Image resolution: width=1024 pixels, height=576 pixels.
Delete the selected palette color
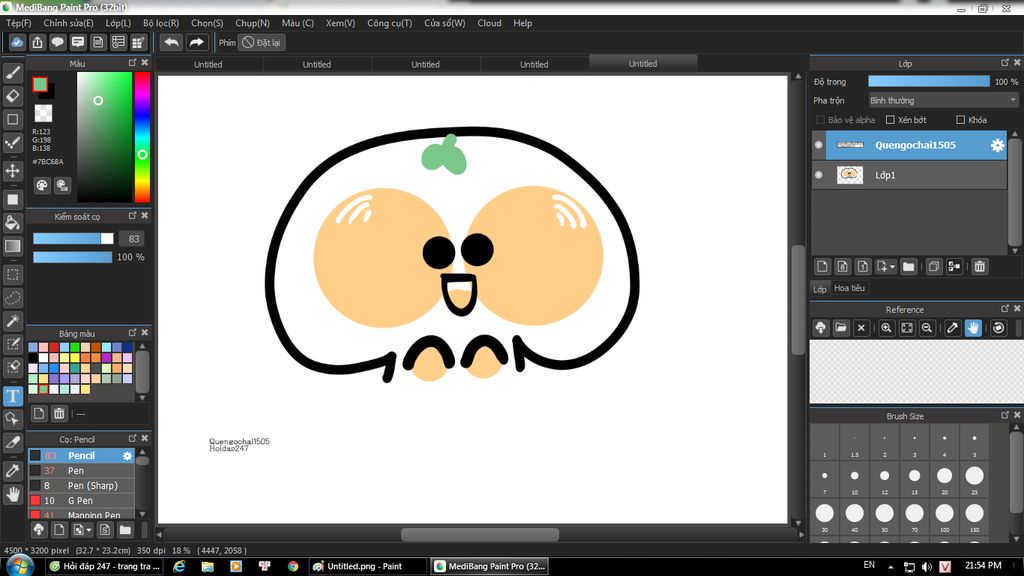pos(59,413)
